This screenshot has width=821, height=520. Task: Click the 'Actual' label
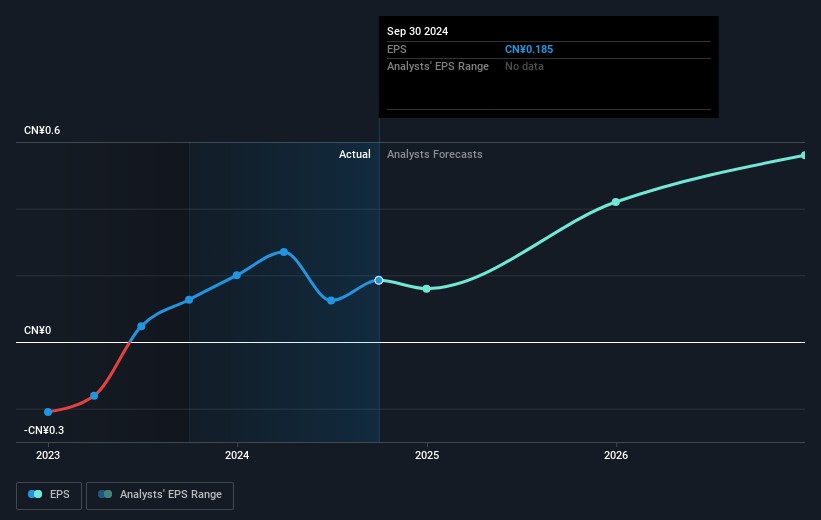(354, 154)
